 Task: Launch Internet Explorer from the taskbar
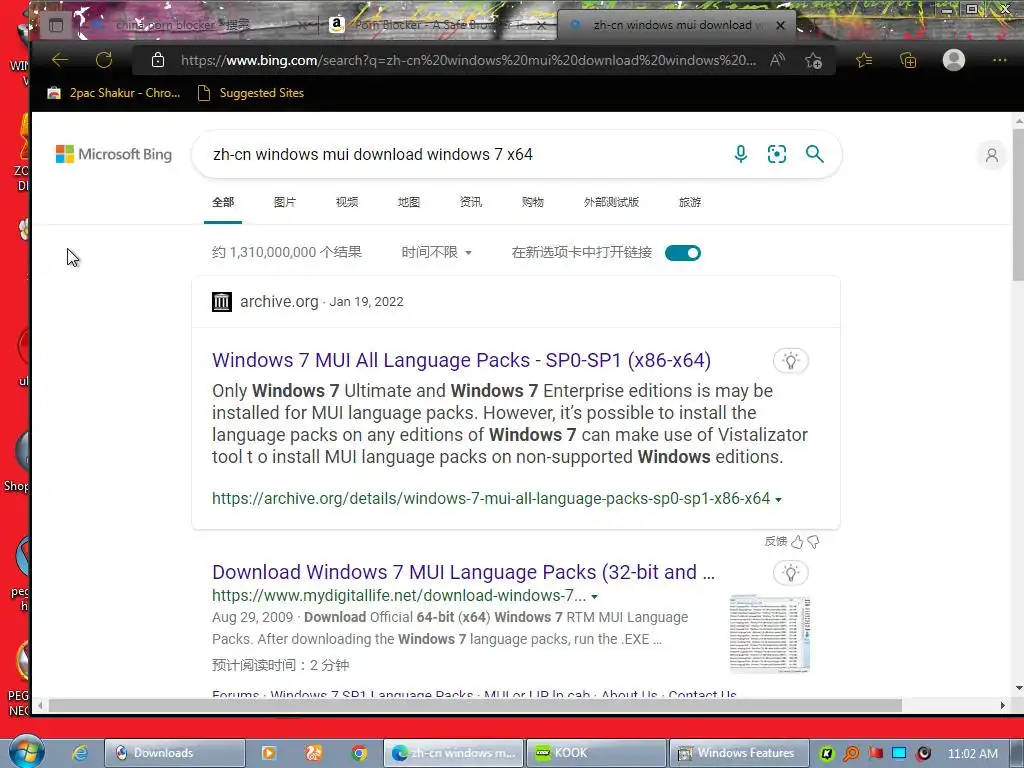[x=80, y=753]
